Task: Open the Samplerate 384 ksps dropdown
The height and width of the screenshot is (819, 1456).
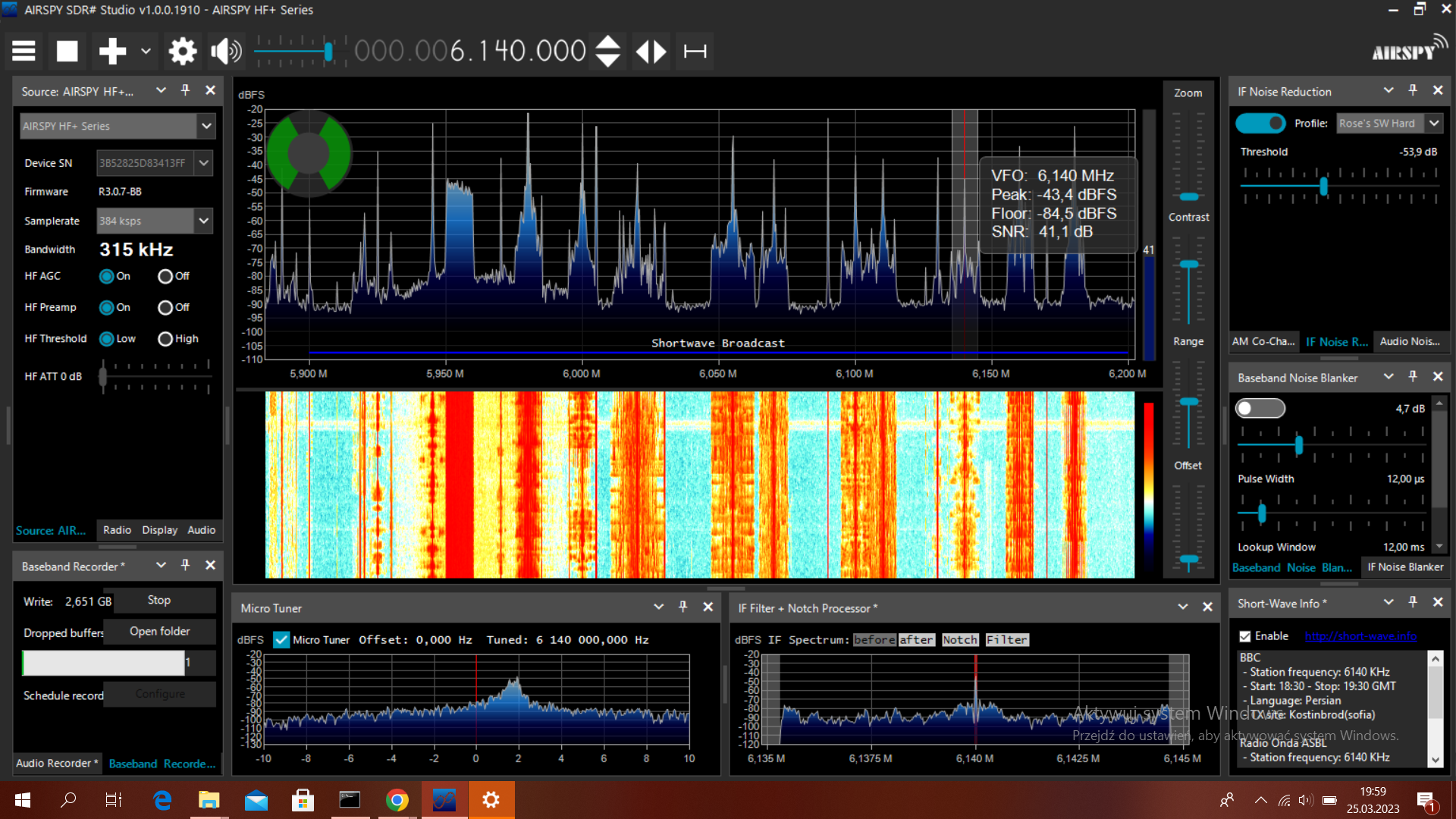Action: (203, 221)
